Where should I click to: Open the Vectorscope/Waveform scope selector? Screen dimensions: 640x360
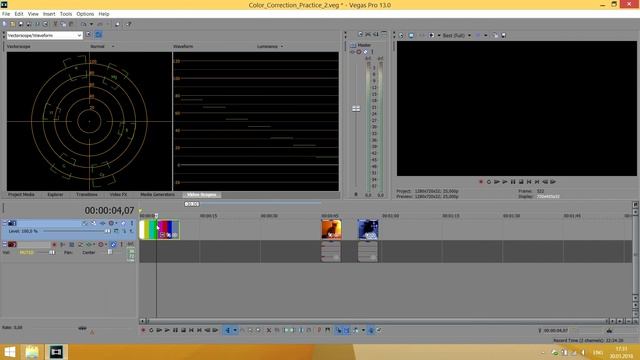coord(44,36)
